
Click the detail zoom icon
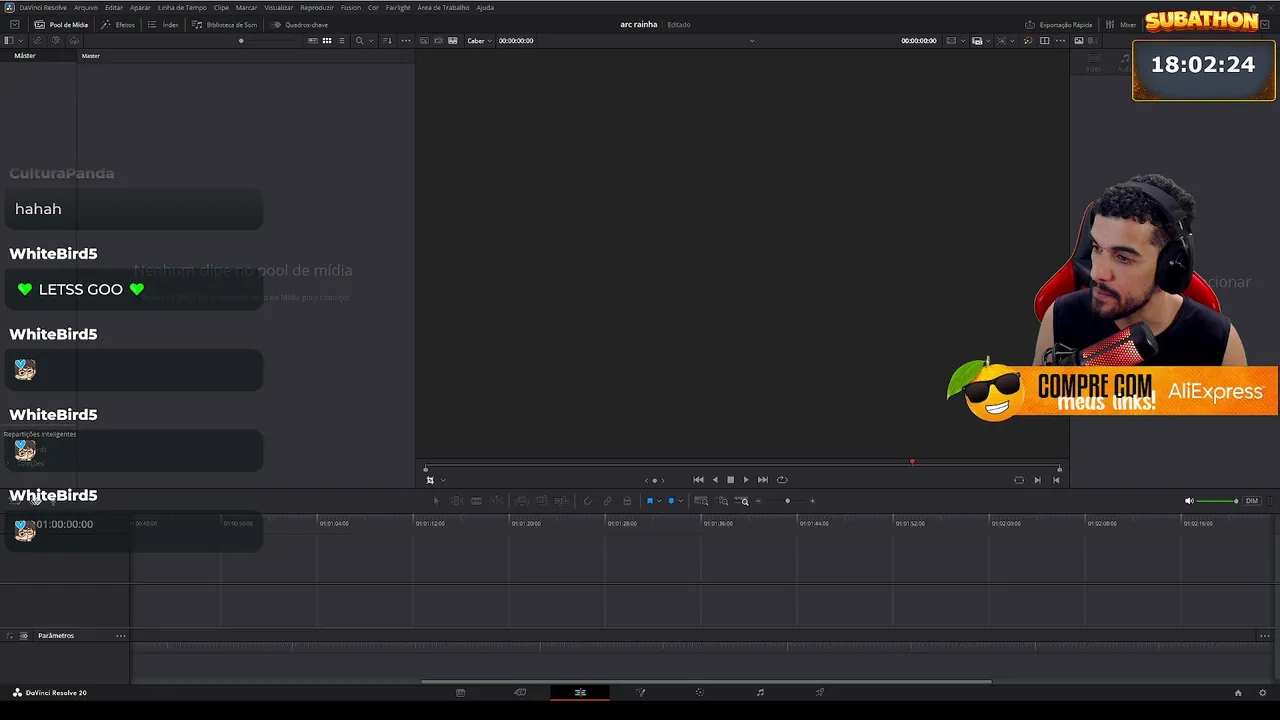[722, 501]
